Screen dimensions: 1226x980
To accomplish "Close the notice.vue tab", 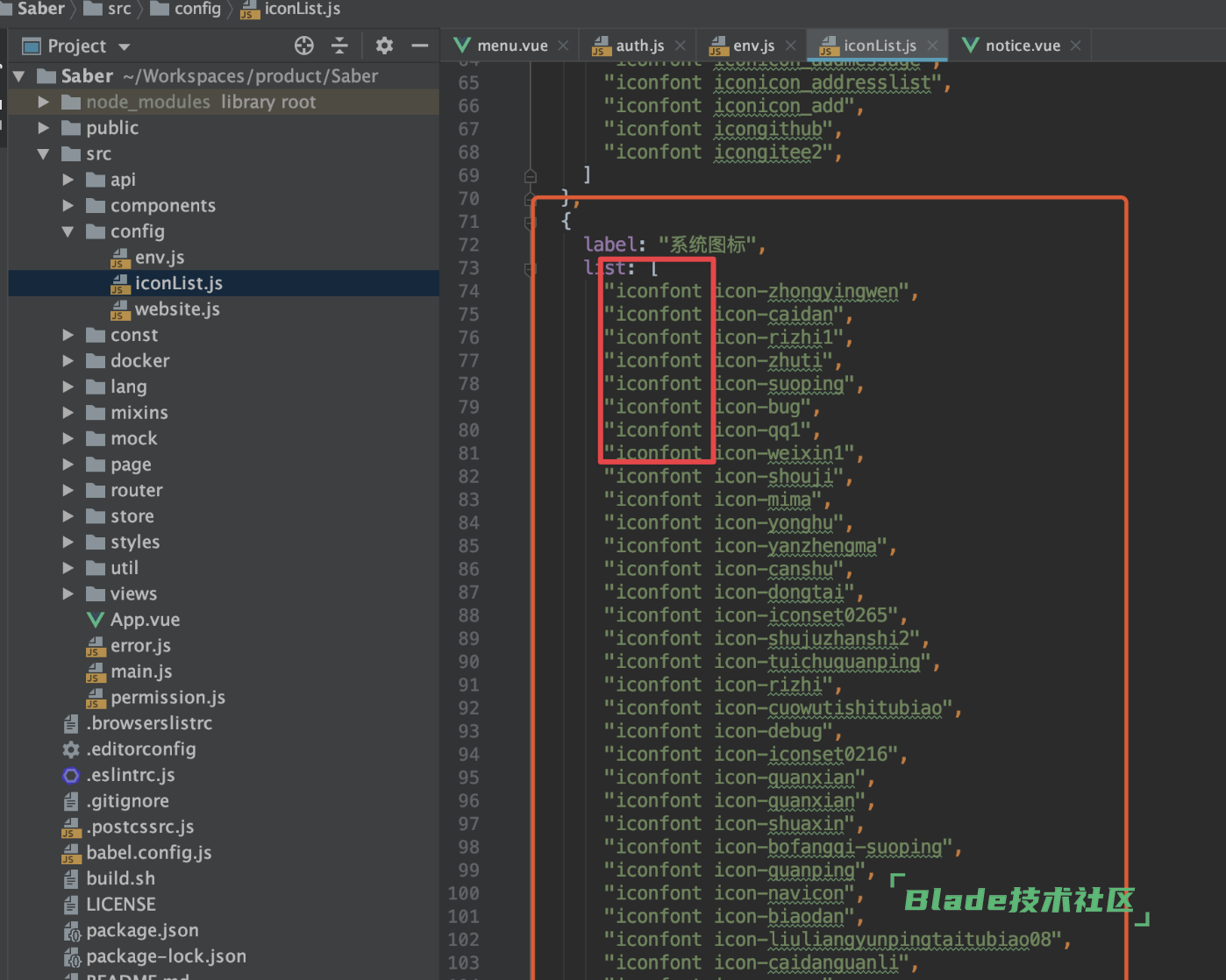I will point(1075,46).
